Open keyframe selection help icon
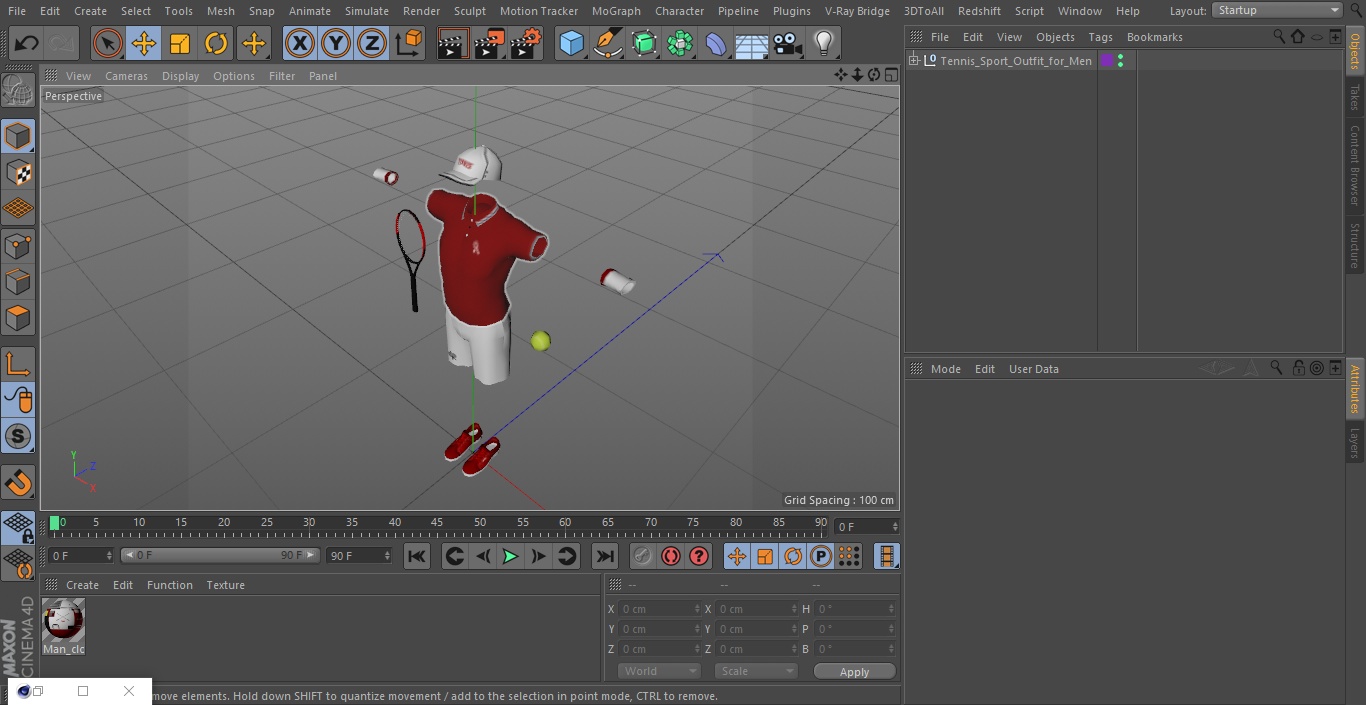 coord(699,556)
